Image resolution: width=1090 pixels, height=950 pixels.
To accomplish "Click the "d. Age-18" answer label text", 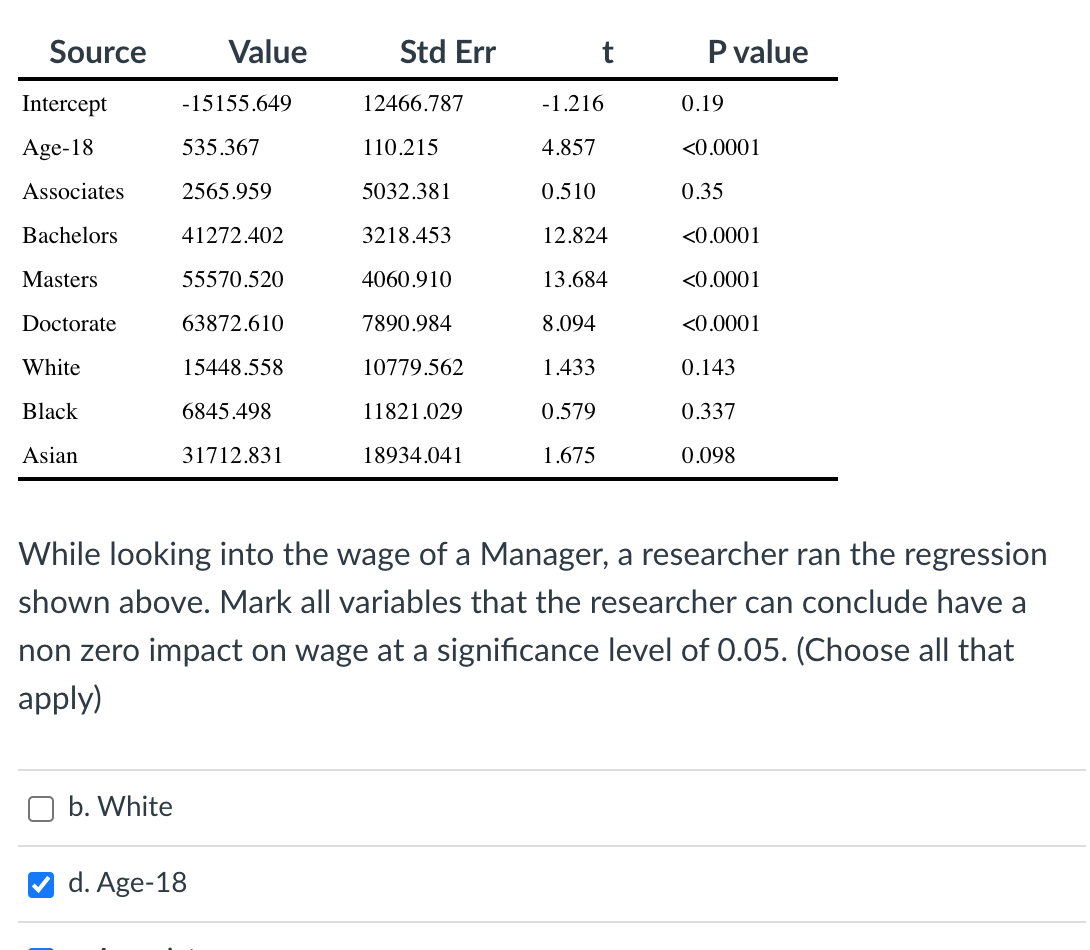I will [x=128, y=883].
